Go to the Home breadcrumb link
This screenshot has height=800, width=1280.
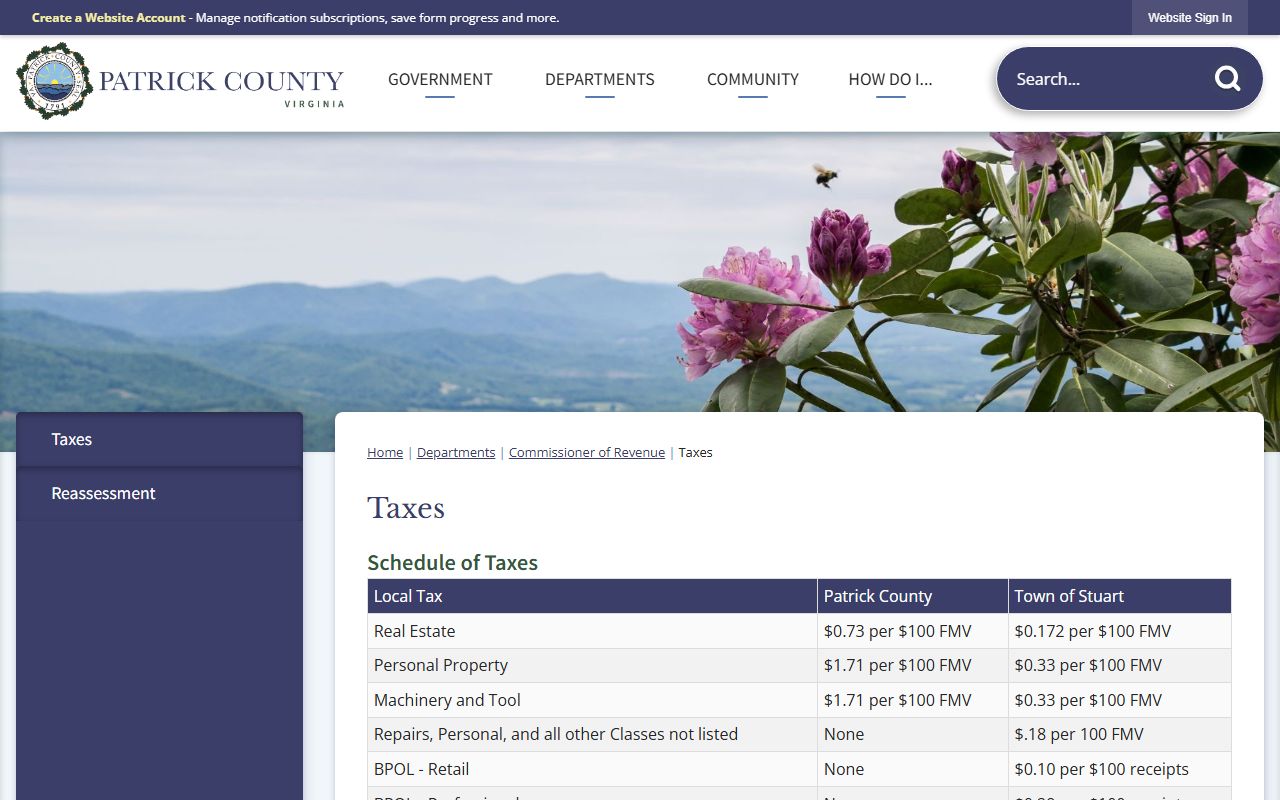[x=385, y=453]
